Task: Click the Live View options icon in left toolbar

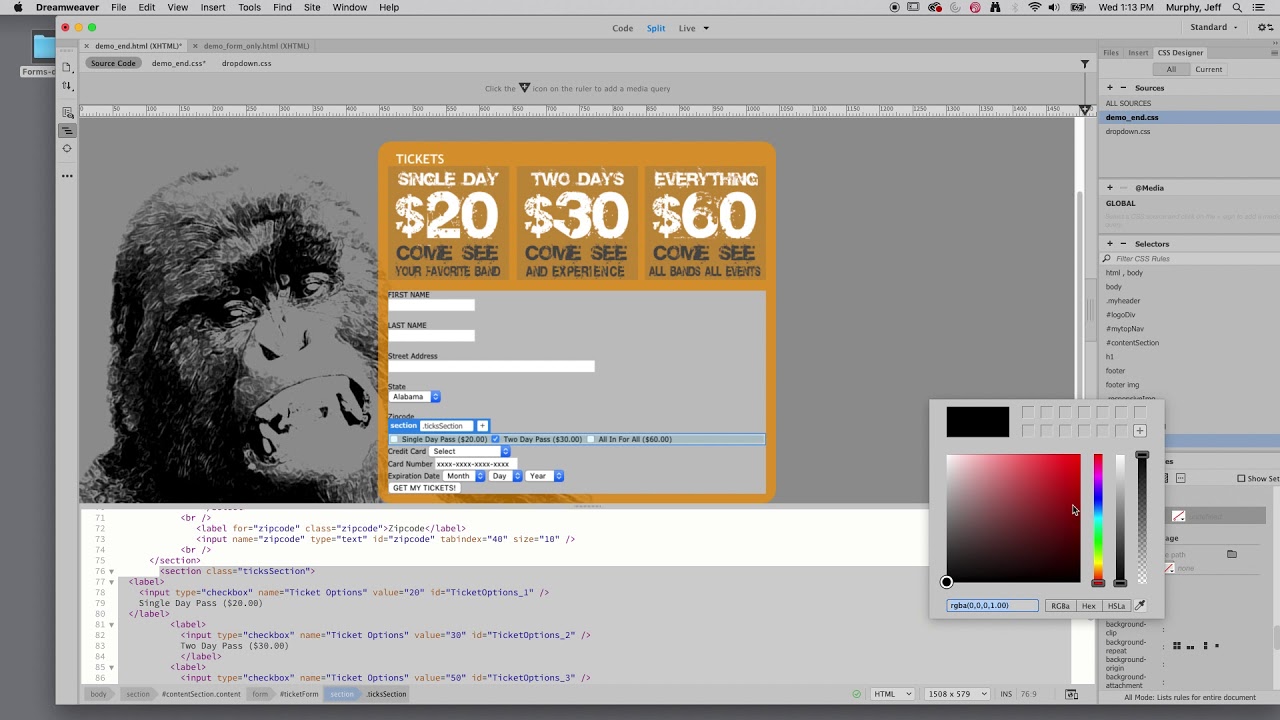Action: 67,112
